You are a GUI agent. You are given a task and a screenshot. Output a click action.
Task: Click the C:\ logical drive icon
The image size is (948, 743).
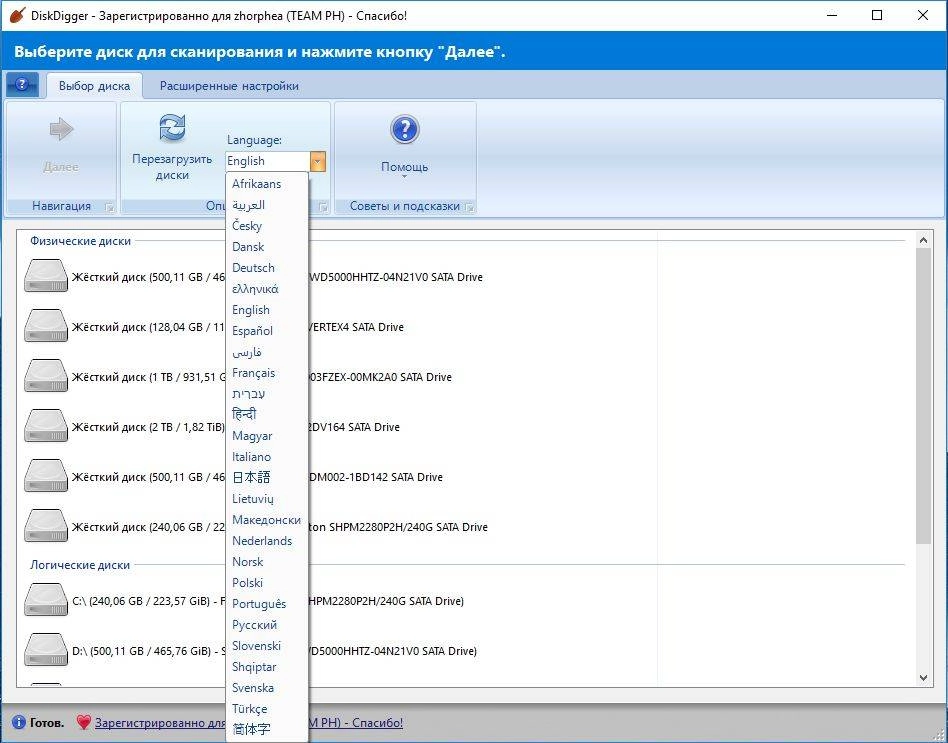tap(46, 601)
